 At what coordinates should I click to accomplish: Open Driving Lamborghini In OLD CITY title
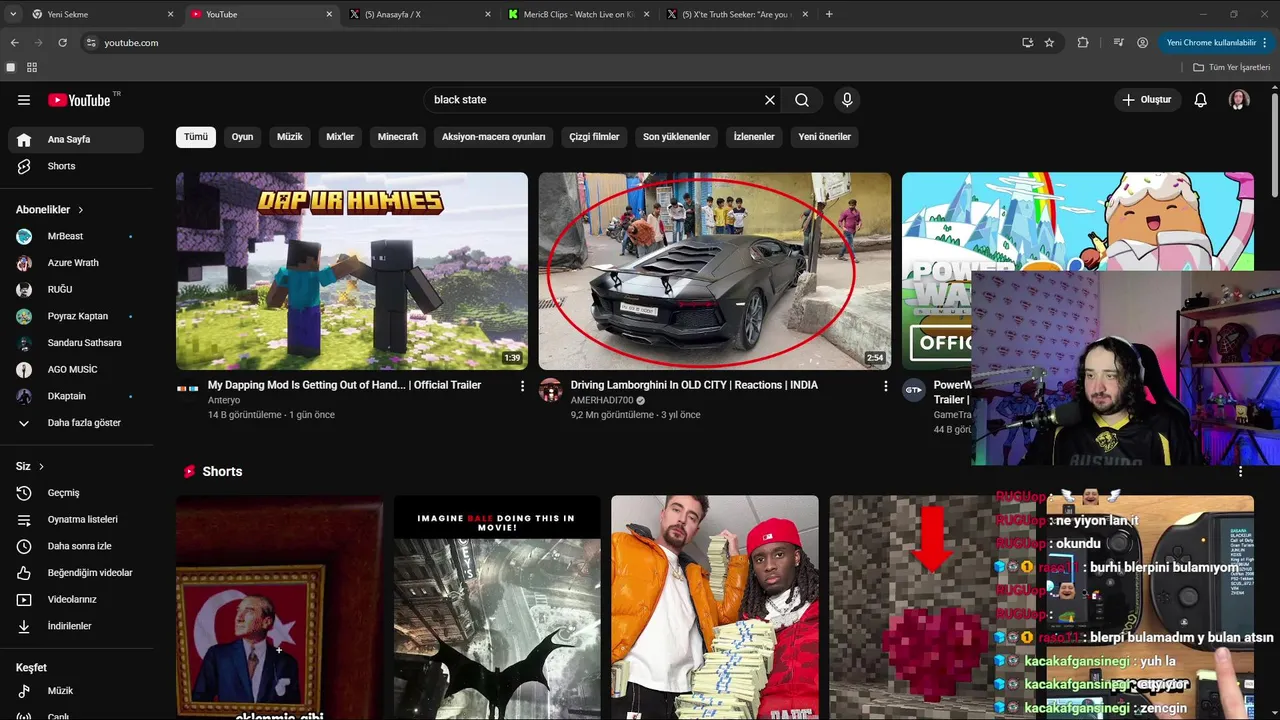tap(694, 385)
